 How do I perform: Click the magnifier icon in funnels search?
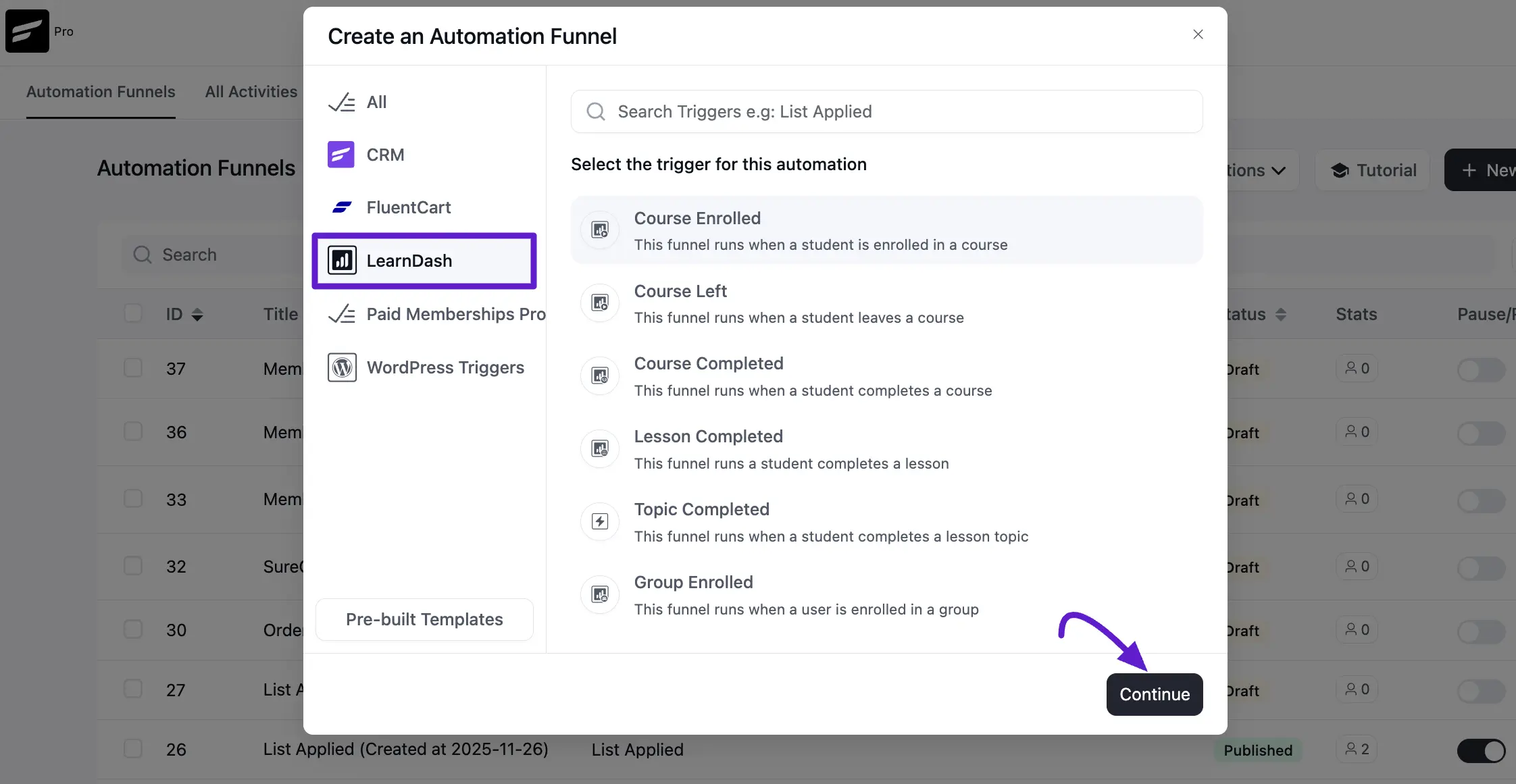(142, 255)
